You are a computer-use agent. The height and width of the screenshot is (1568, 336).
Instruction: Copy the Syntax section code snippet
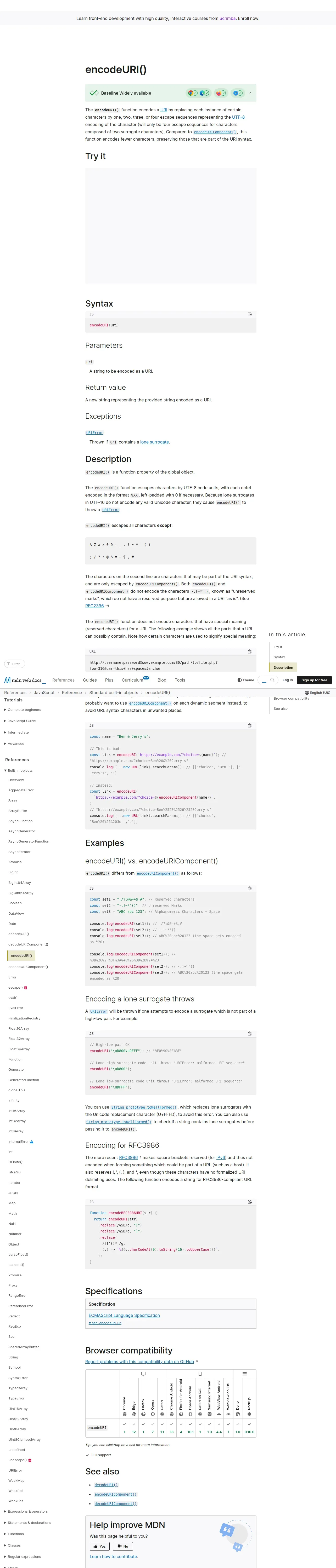point(249,314)
